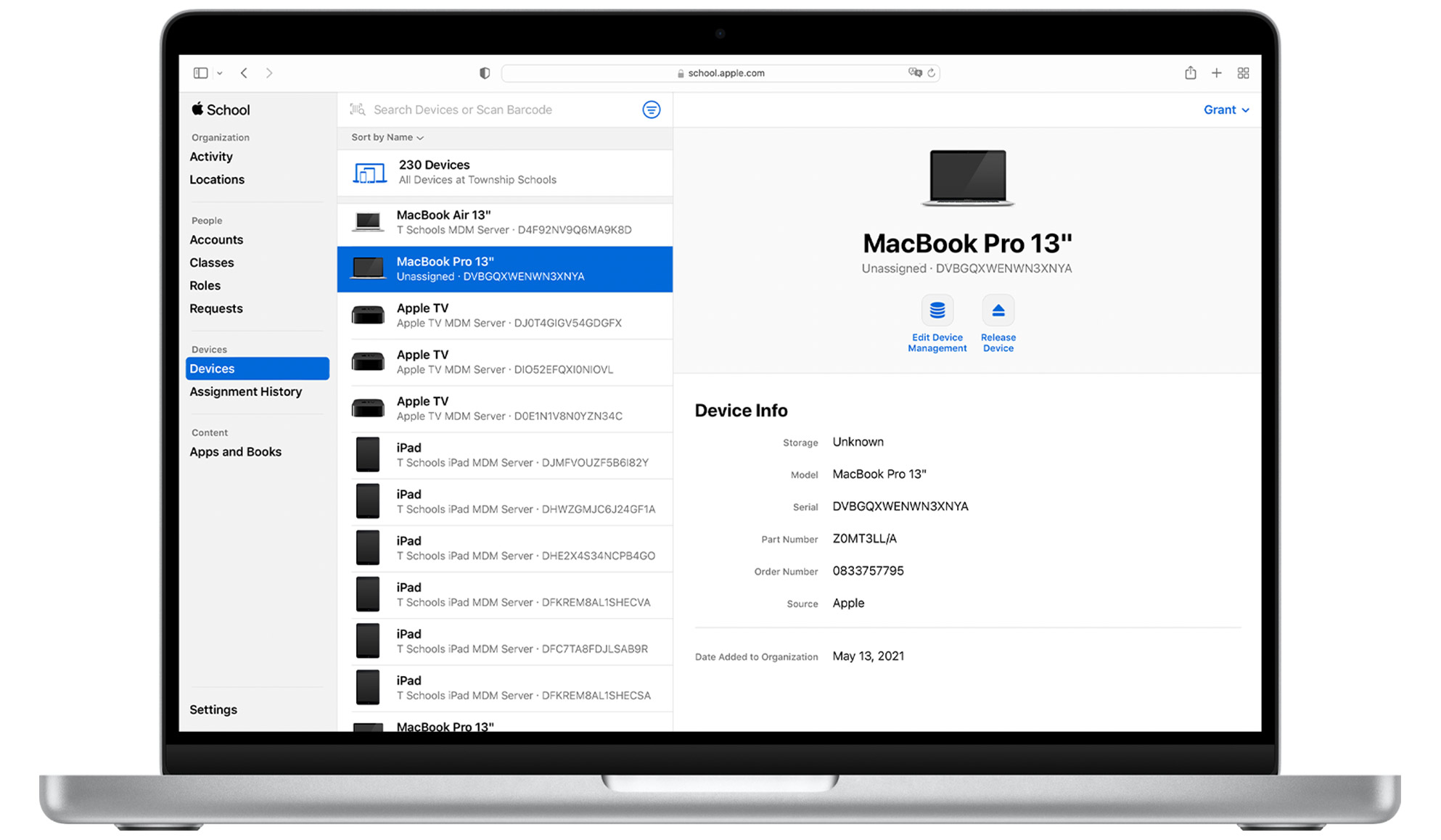
Task: Open the Settings link at the bottom
Action: click(x=213, y=709)
